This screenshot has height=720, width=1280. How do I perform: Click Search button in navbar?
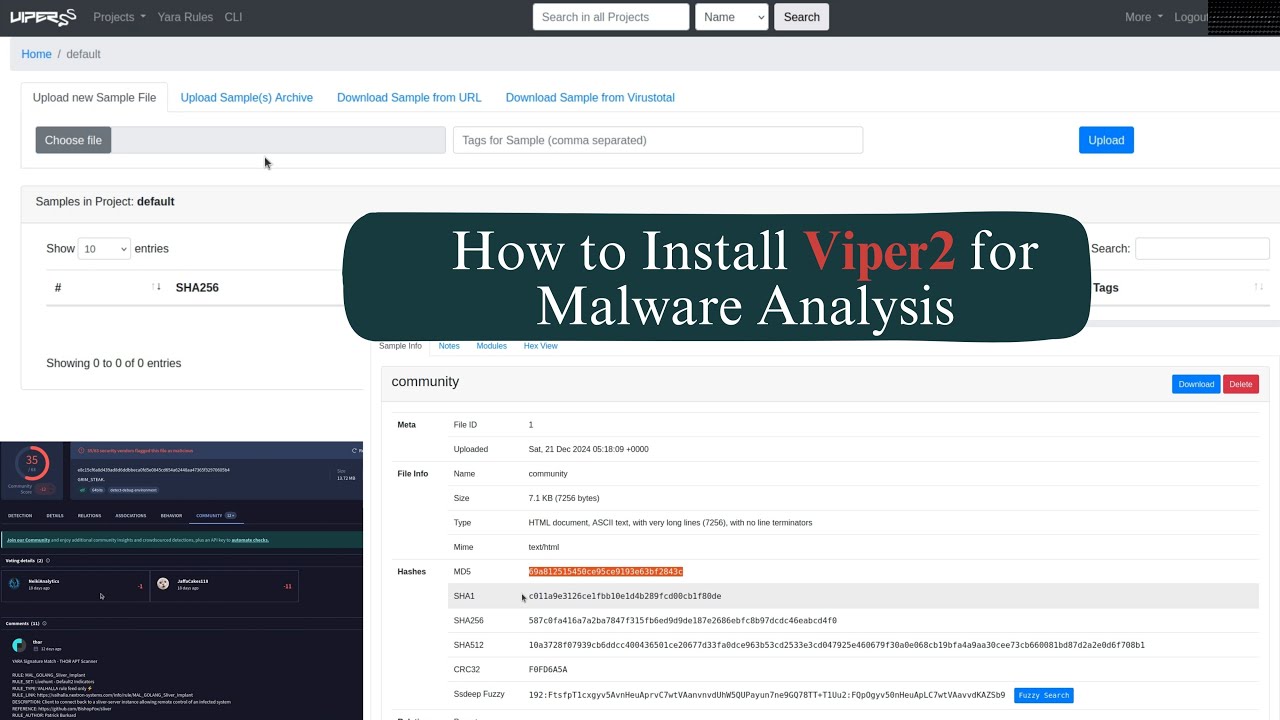[x=801, y=17]
